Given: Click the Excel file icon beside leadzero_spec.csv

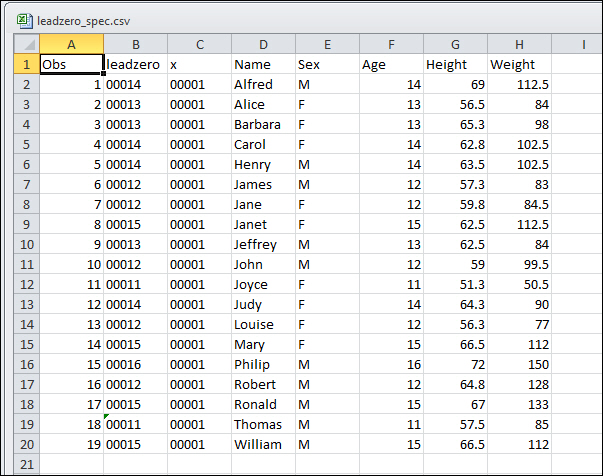Looking at the screenshot, I should coord(22,20).
